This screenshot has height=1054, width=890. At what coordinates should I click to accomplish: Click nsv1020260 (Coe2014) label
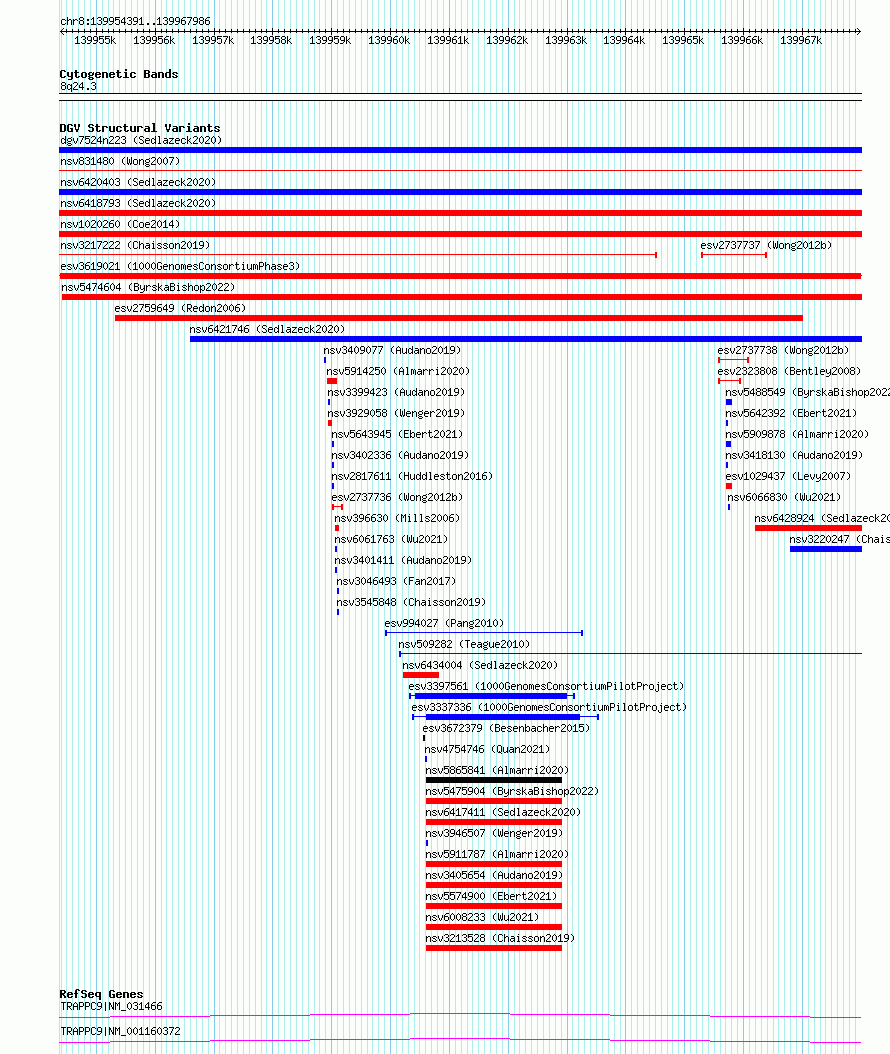[x=120, y=224]
